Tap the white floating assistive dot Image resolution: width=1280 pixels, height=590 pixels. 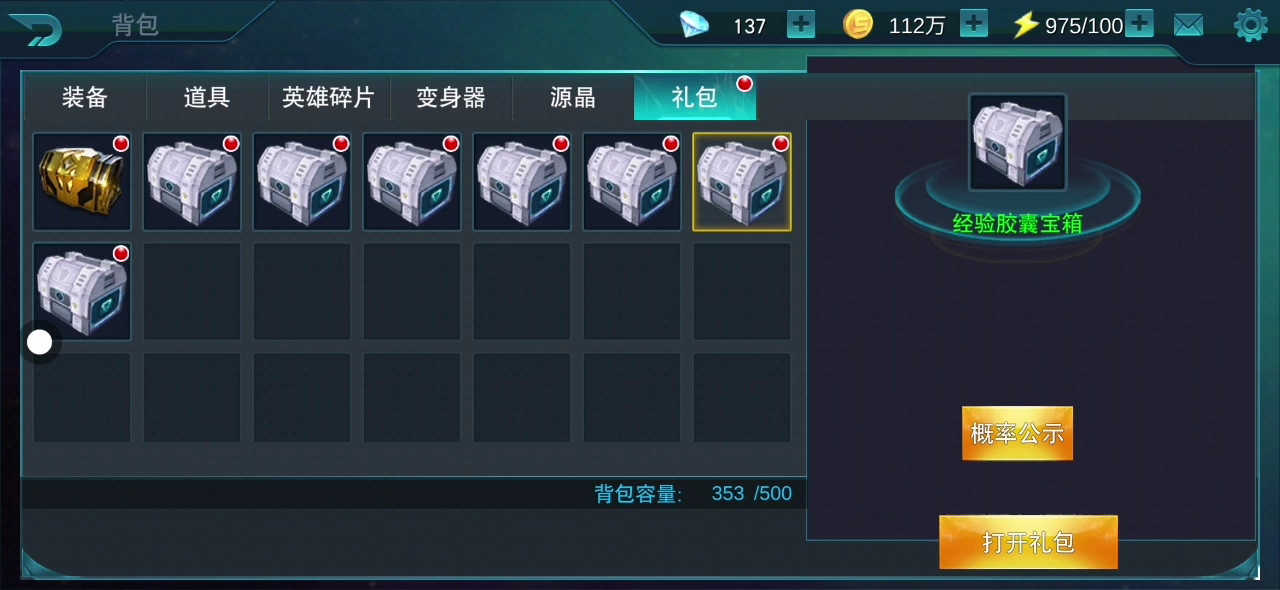pos(39,343)
